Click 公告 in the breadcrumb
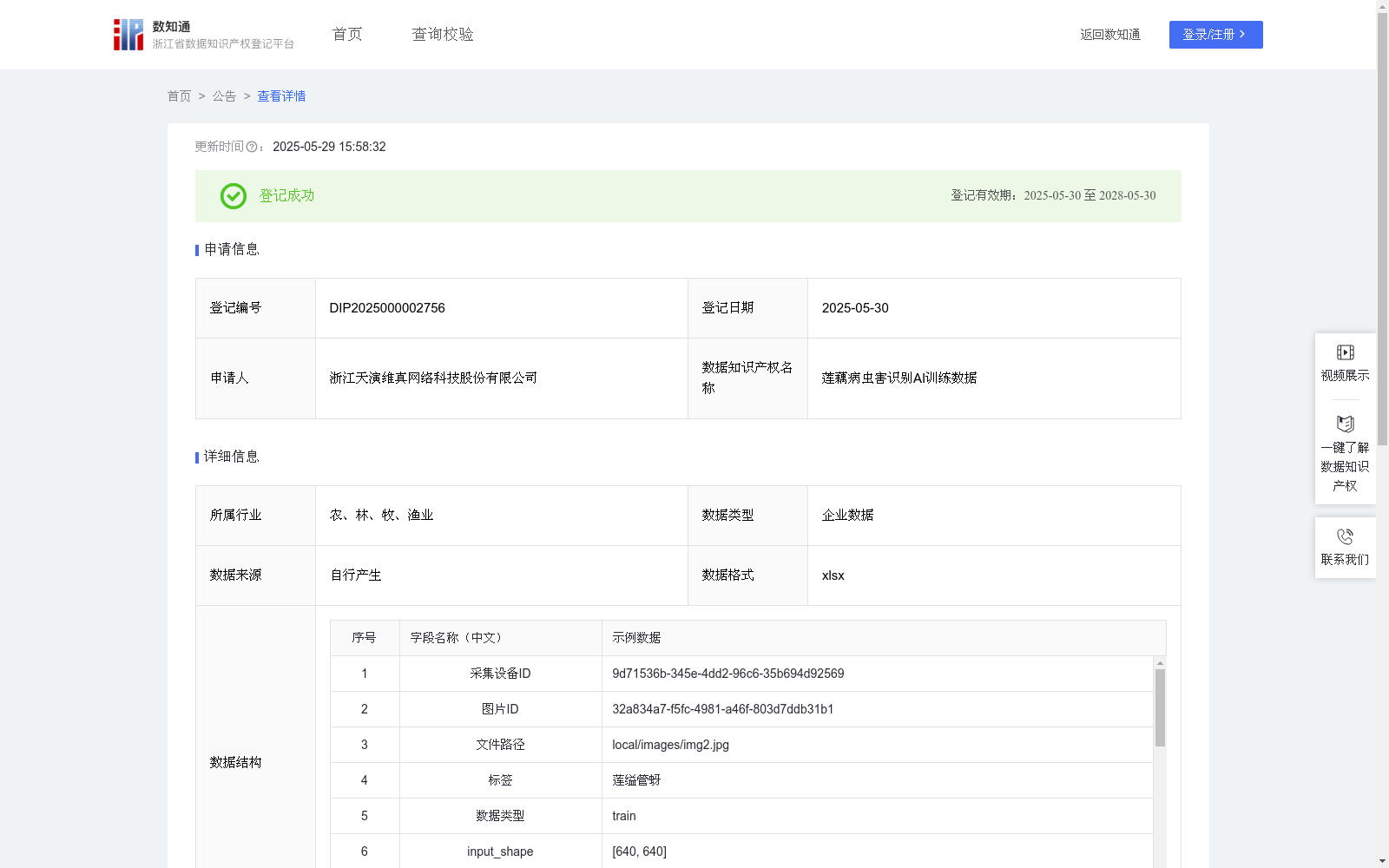The width and height of the screenshot is (1389, 868). click(224, 96)
